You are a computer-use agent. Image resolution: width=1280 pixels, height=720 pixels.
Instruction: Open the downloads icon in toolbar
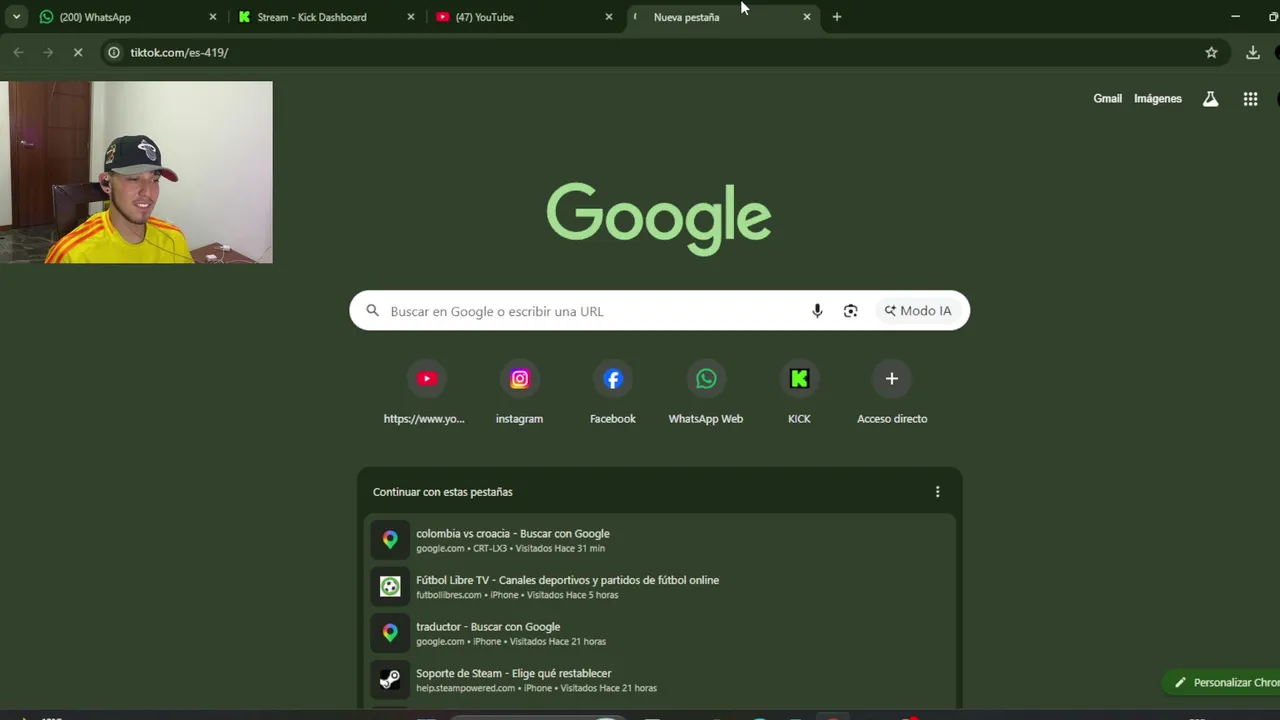(x=1252, y=52)
